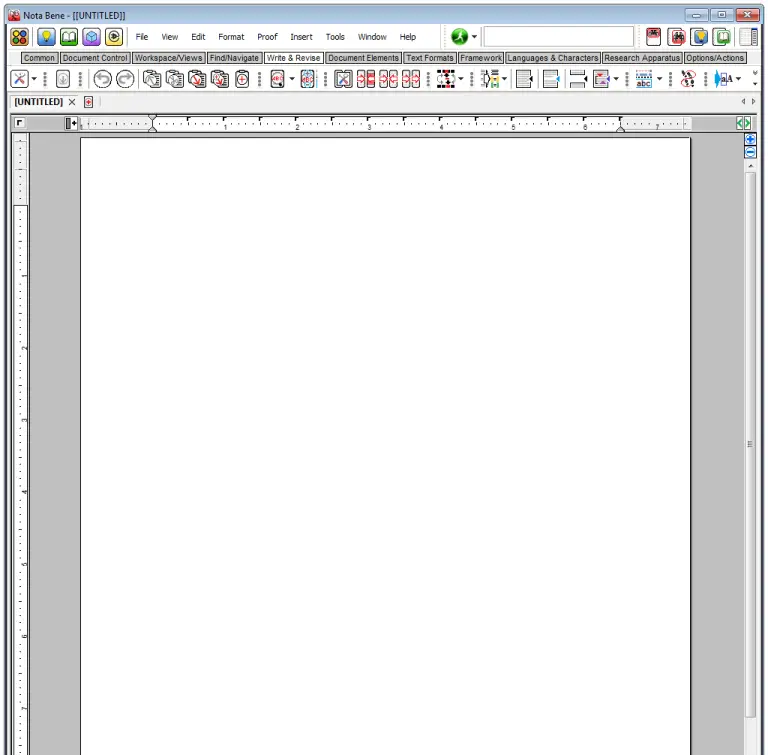Screen dimensions: 768x755
Task: Expand dropdown beside outline arrow icon
Action: click(504, 78)
